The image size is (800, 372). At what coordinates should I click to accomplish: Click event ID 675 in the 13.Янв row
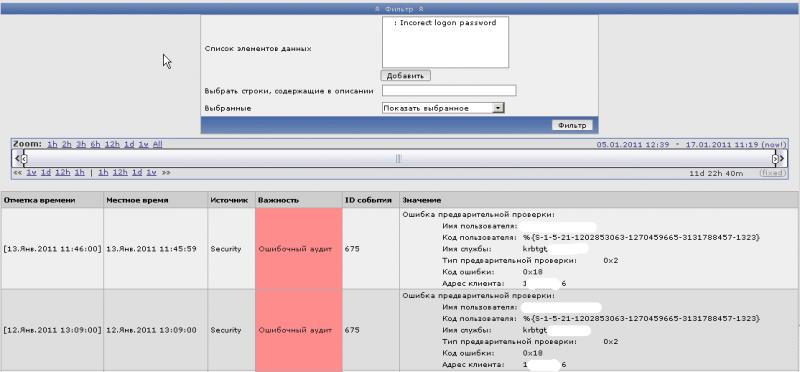(x=352, y=249)
